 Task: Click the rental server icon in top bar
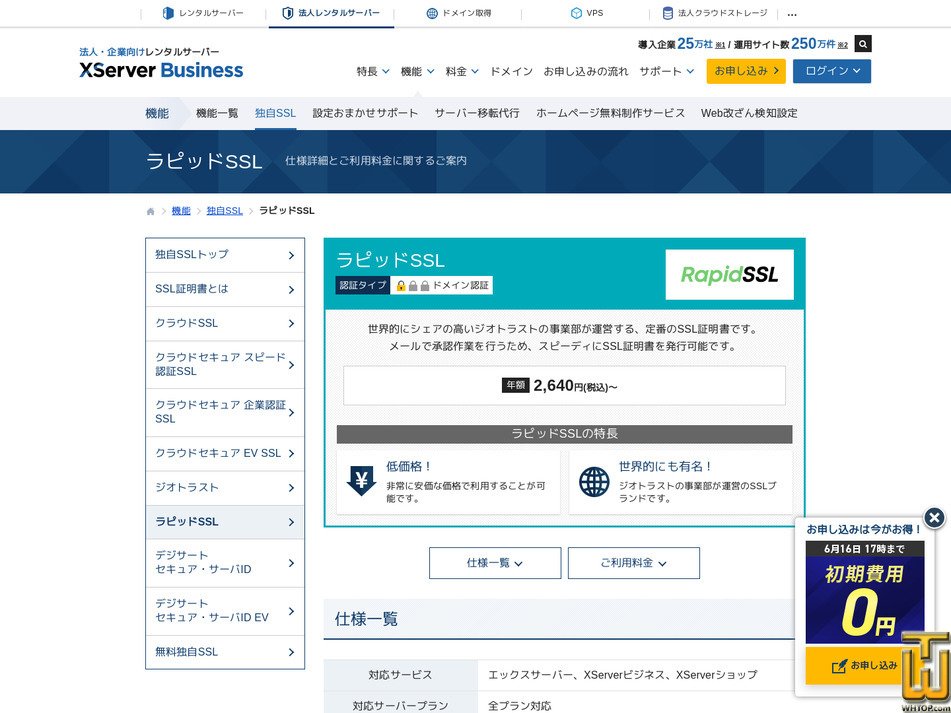coord(168,13)
